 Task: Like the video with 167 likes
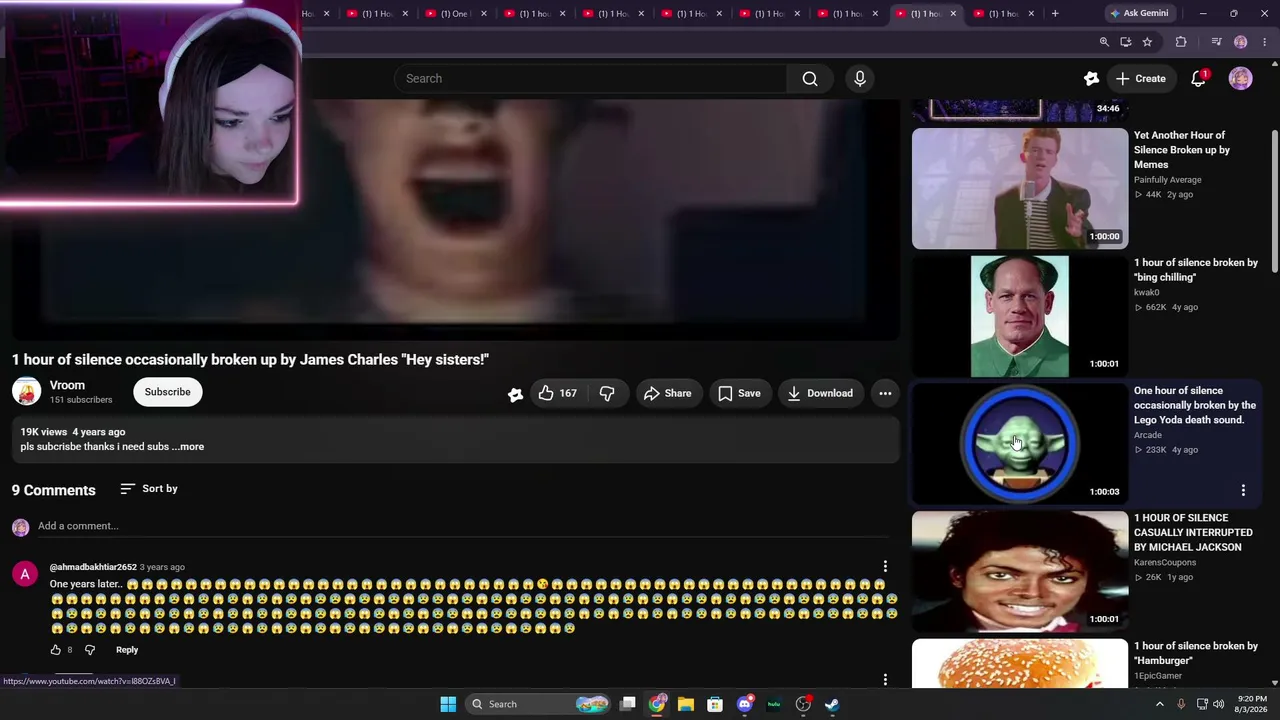click(x=557, y=393)
